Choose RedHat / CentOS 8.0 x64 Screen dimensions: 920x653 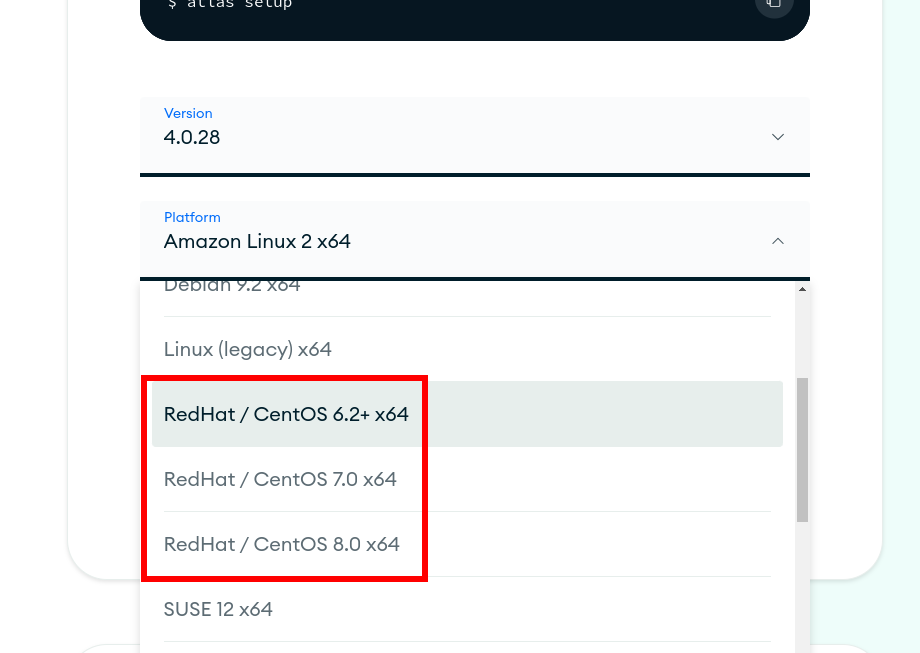[282, 544]
